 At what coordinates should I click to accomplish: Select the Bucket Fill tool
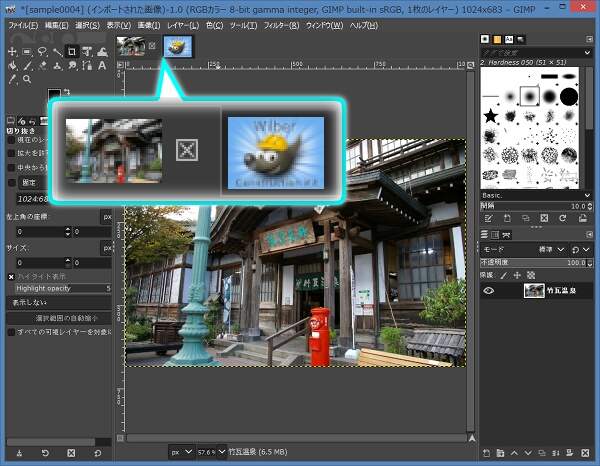point(12,65)
